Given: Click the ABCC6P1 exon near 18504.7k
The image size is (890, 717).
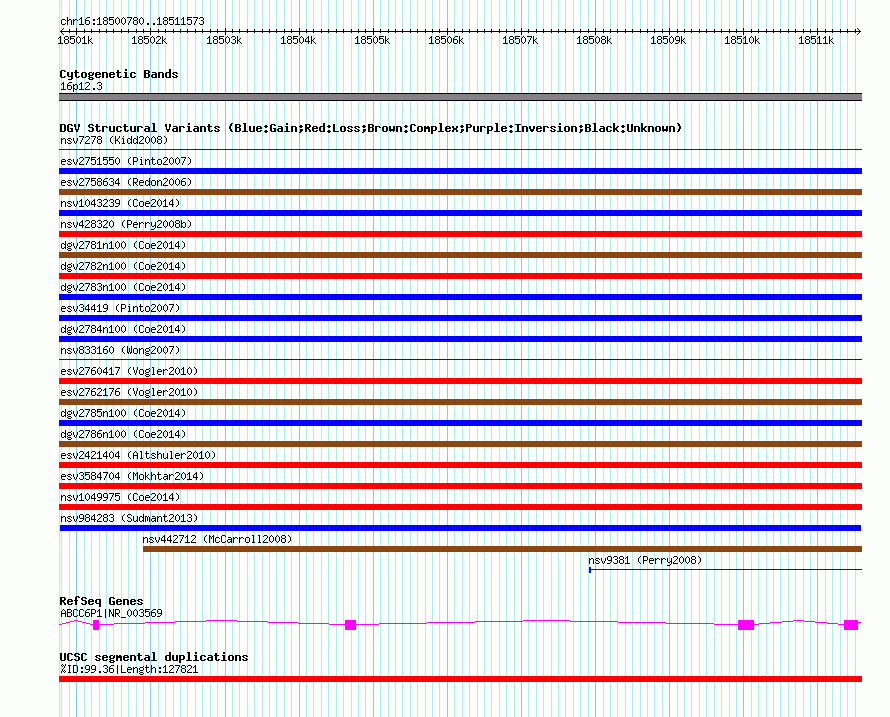Looking at the screenshot, I should [x=350, y=625].
